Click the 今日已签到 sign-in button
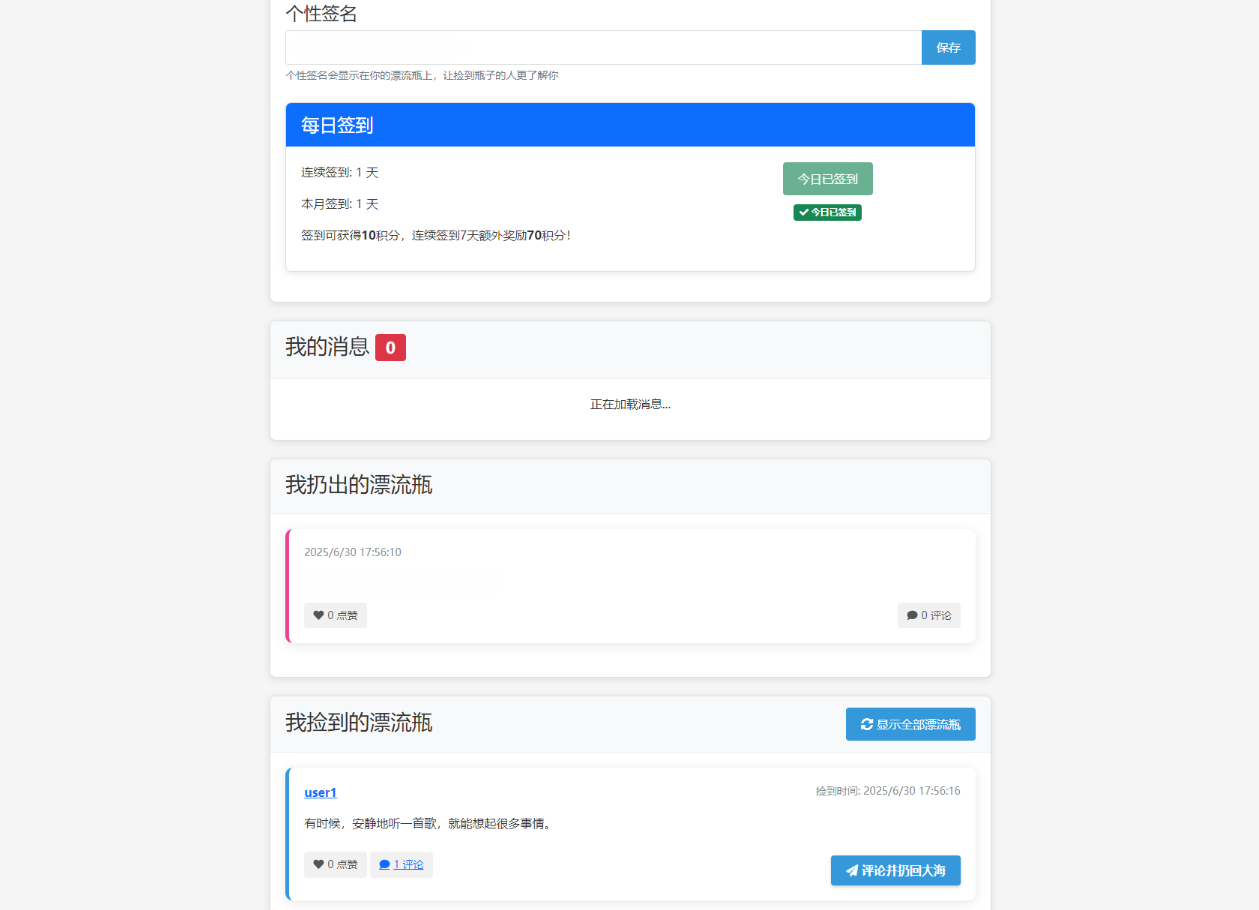The width and height of the screenshot is (1259, 910). 827,179
